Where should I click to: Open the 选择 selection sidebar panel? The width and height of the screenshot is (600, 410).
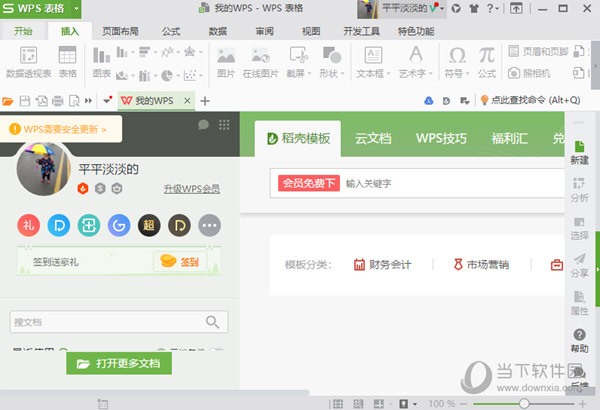(579, 228)
